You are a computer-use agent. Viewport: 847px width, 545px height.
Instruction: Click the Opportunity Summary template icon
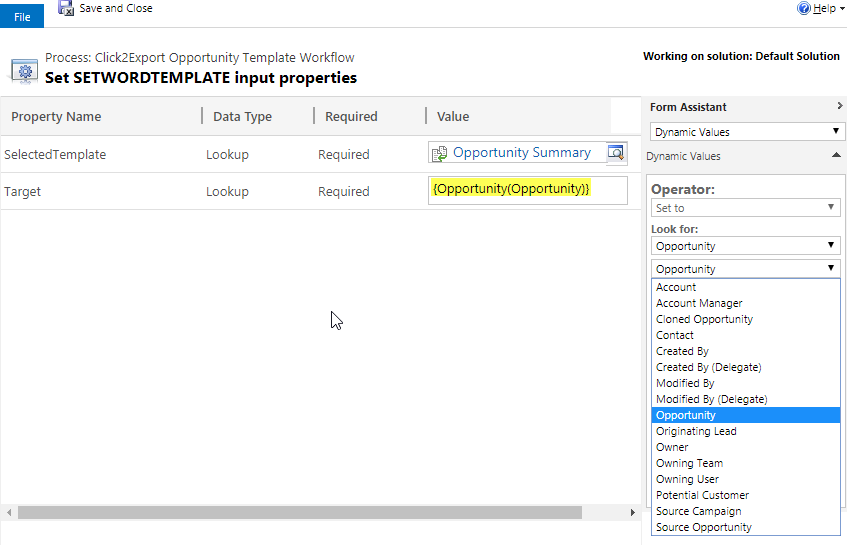[439, 153]
